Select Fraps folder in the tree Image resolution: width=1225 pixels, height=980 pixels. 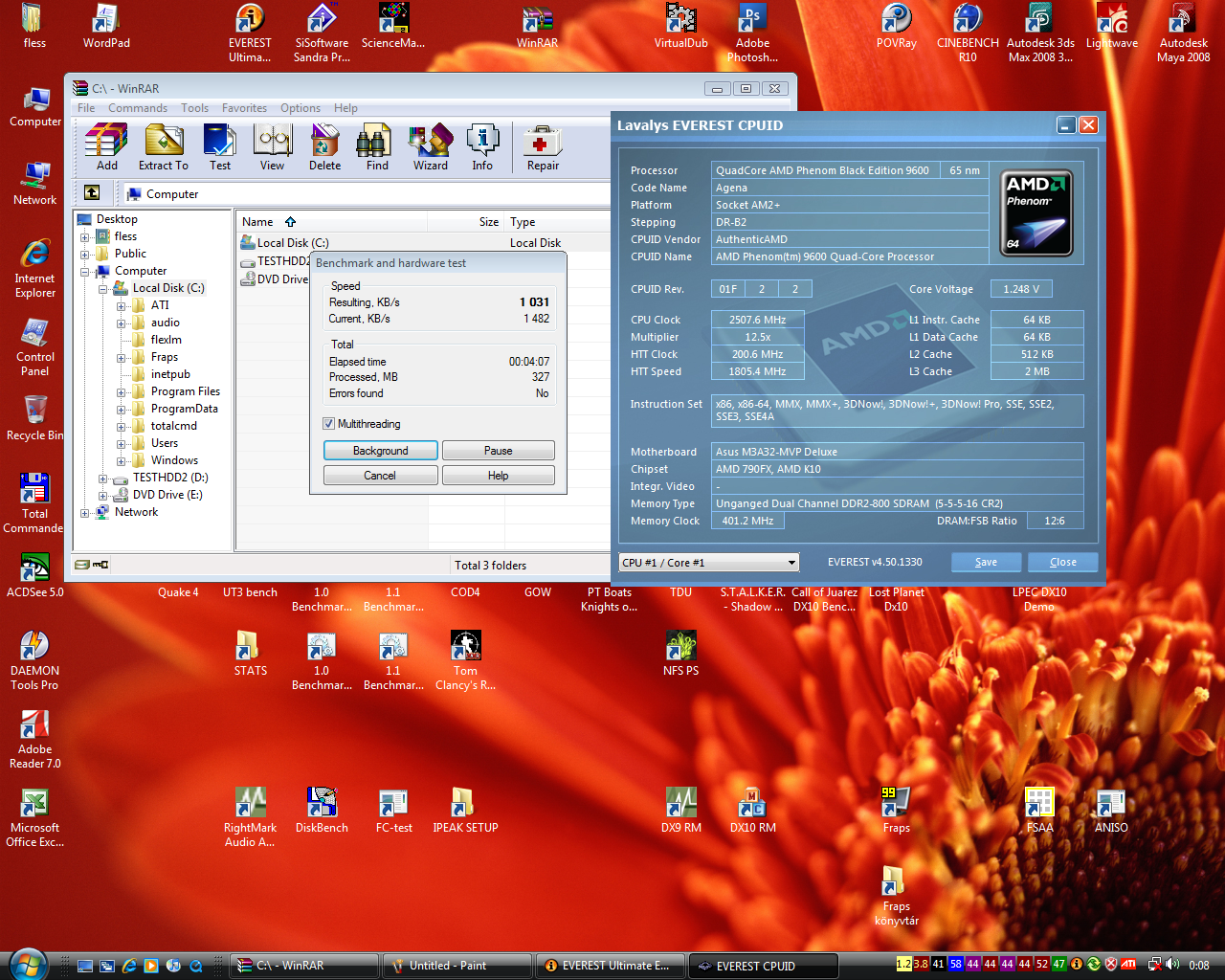tap(164, 357)
